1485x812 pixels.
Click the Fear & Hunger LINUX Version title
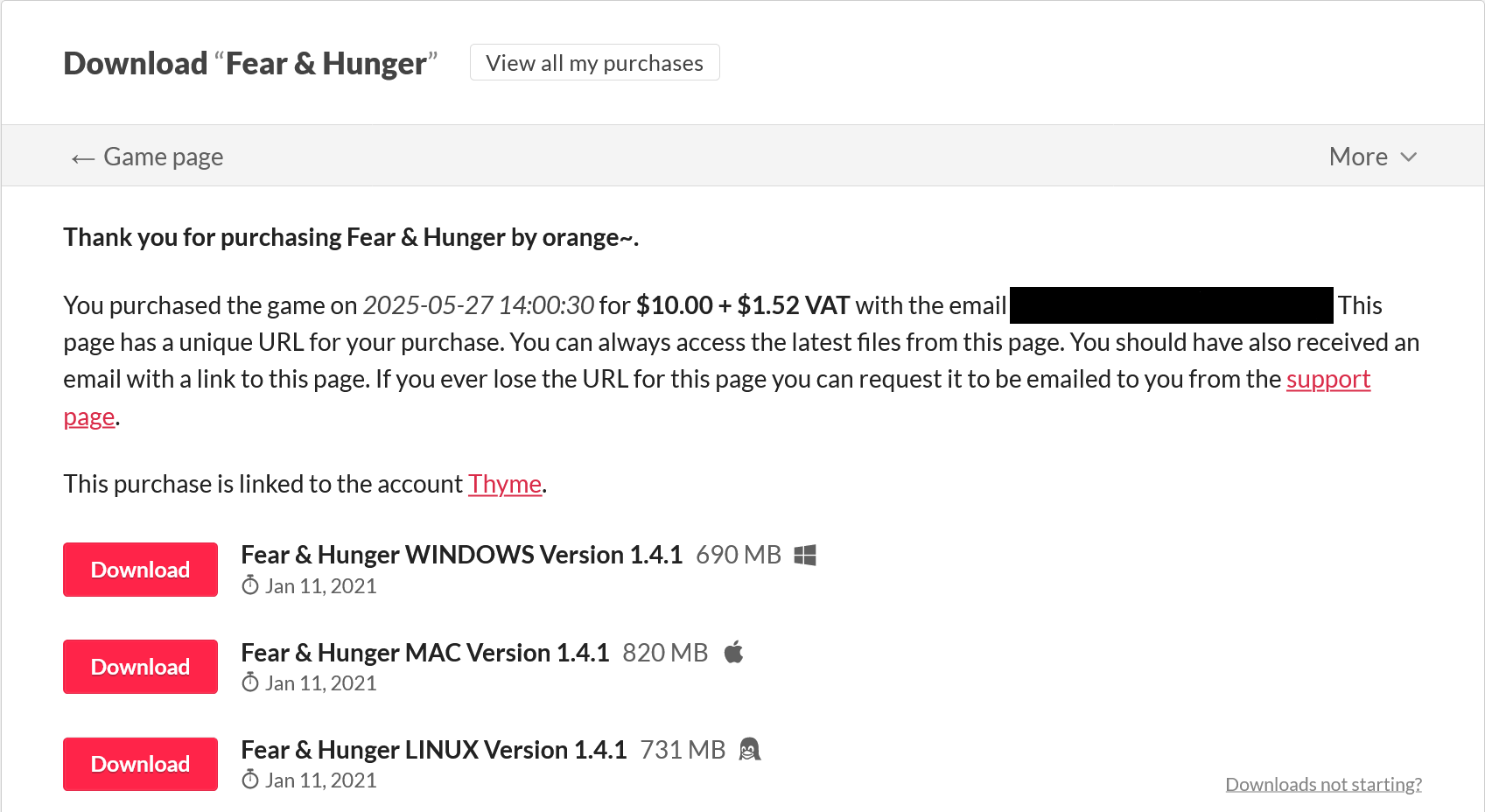(434, 750)
